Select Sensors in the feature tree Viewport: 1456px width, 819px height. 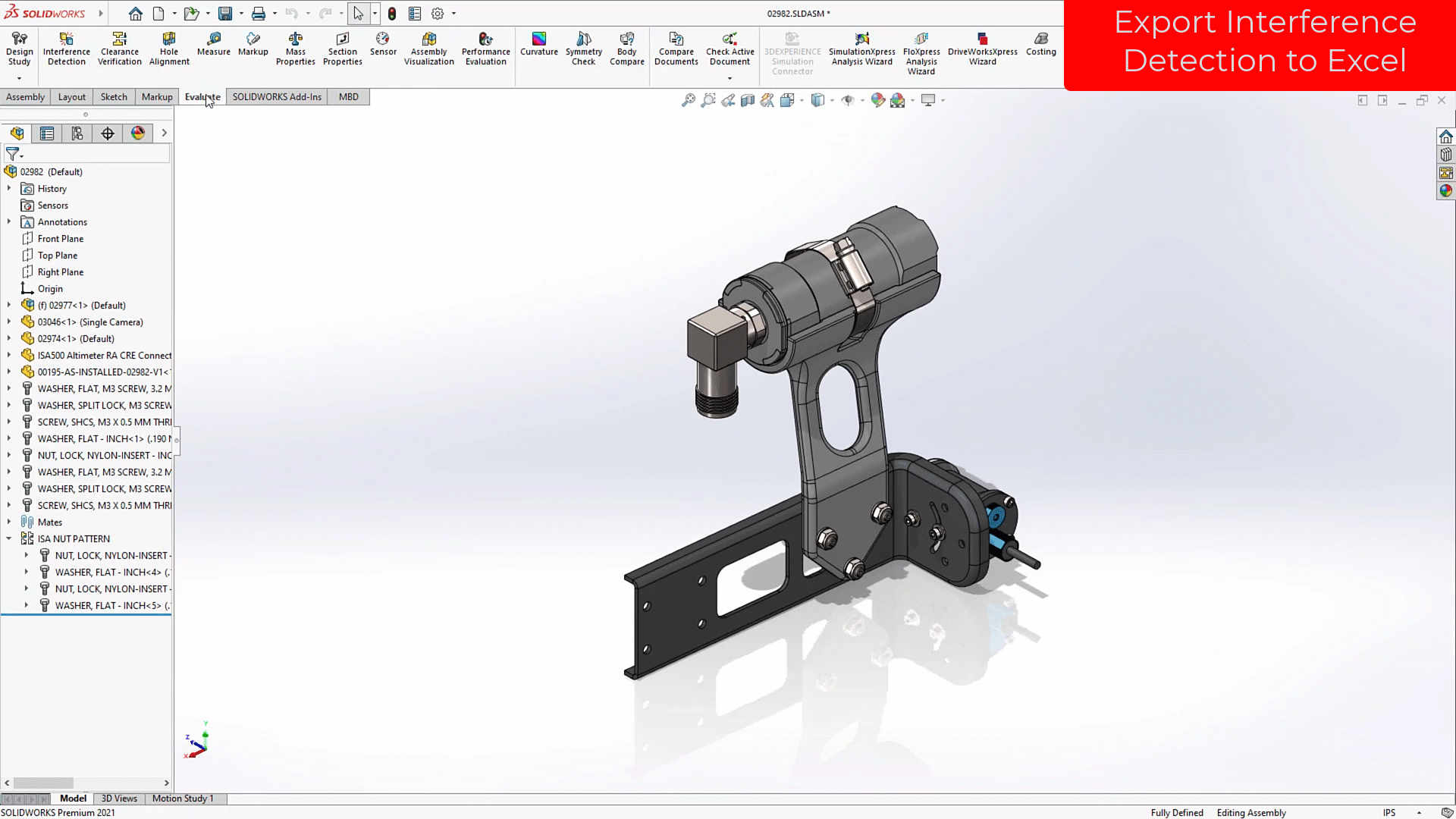tap(52, 206)
